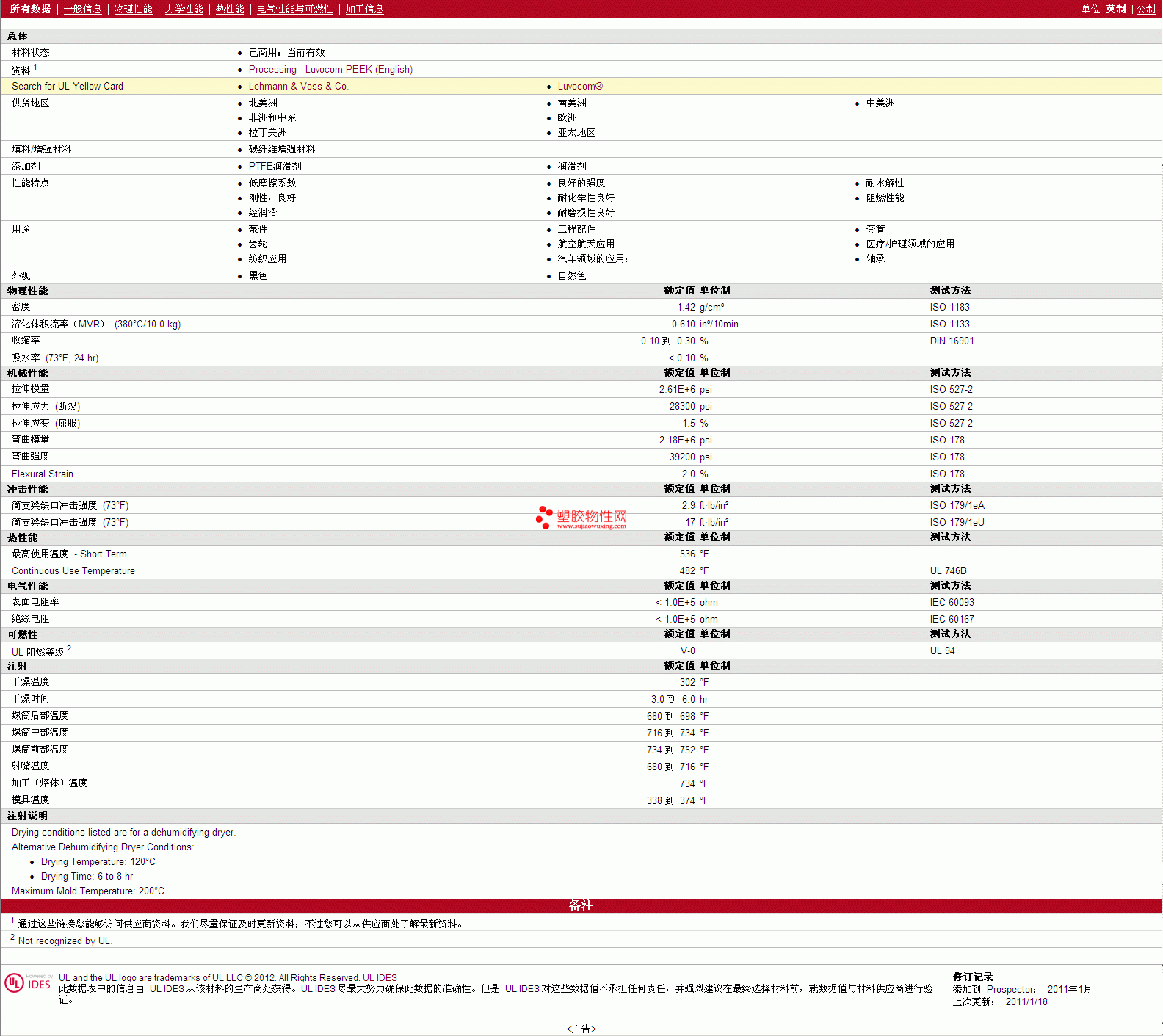Screen dimensions: 1163x1036
Task: Click Search for UL Yellow Card
Action: click(x=68, y=86)
